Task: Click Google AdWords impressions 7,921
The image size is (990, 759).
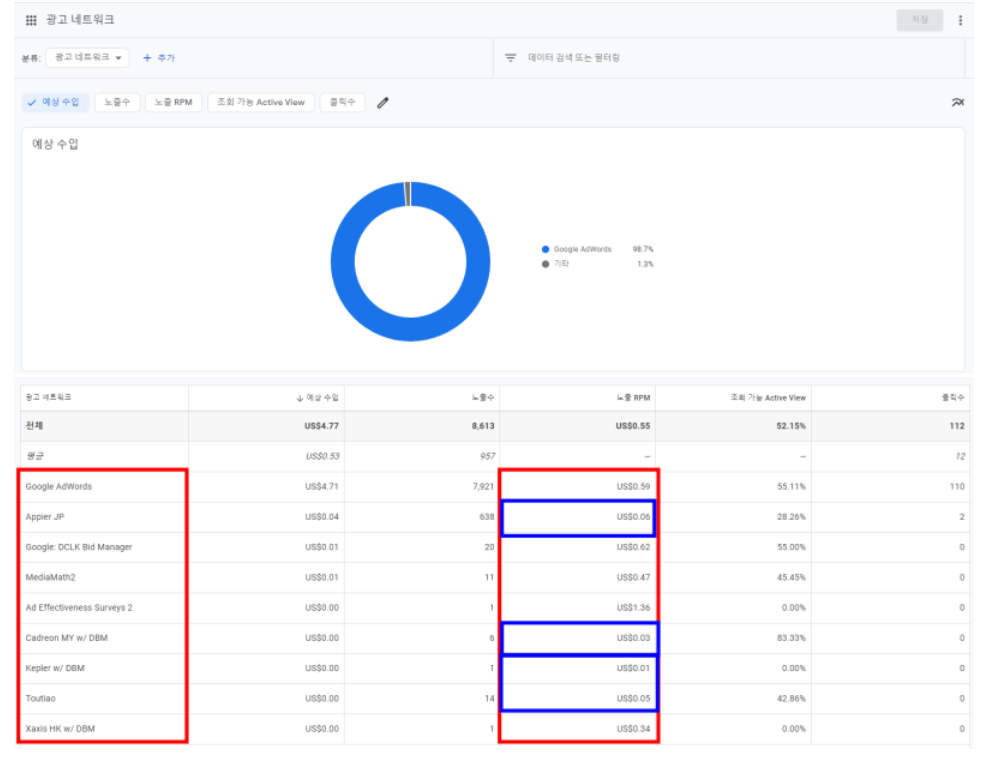Action: click(x=484, y=486)
